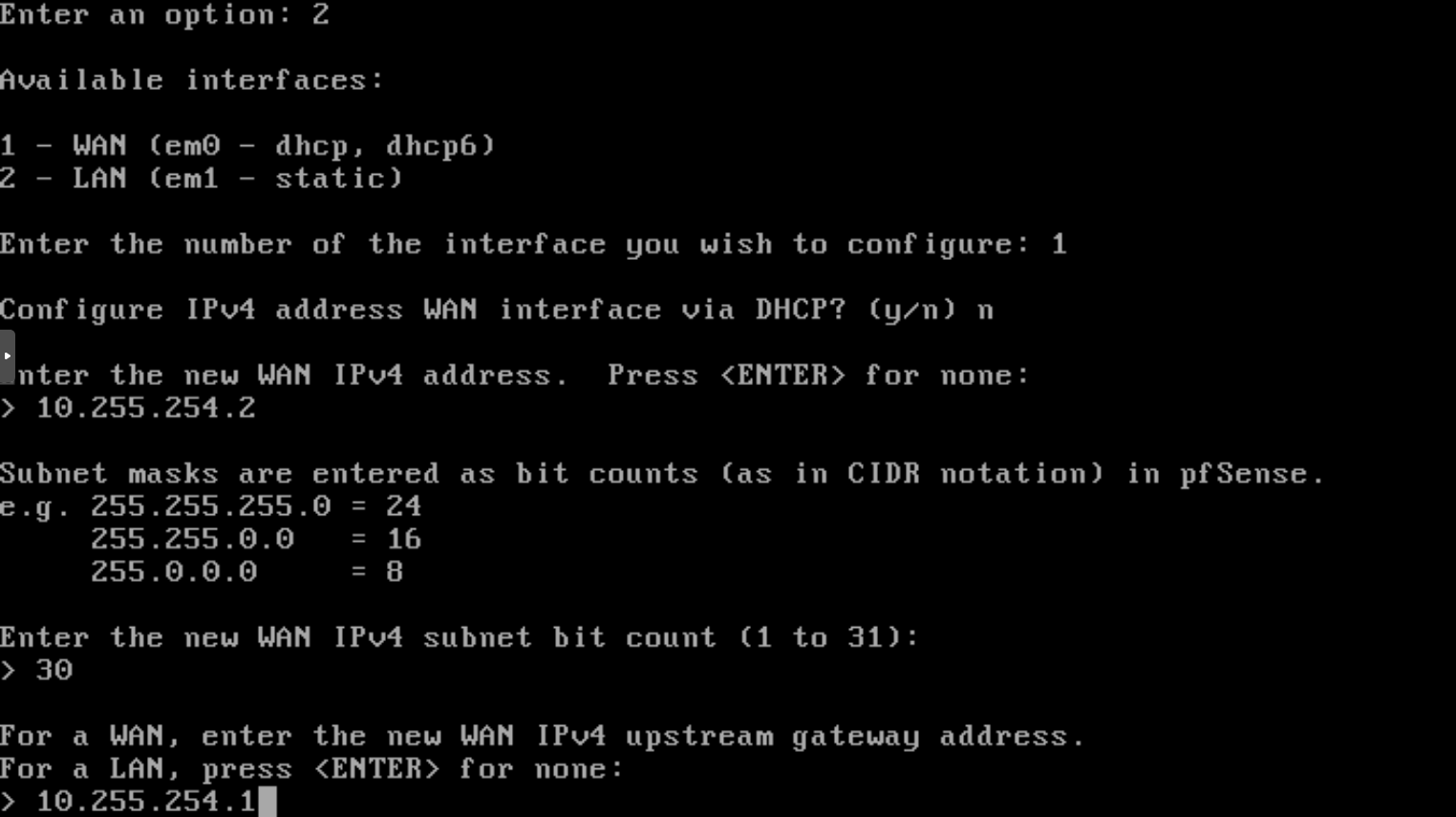The height and width of the screenshot is (817, 1456).
Task: Click the '<ENTER>' text in the WAN address prompt
Action: (x=782, y=376)
